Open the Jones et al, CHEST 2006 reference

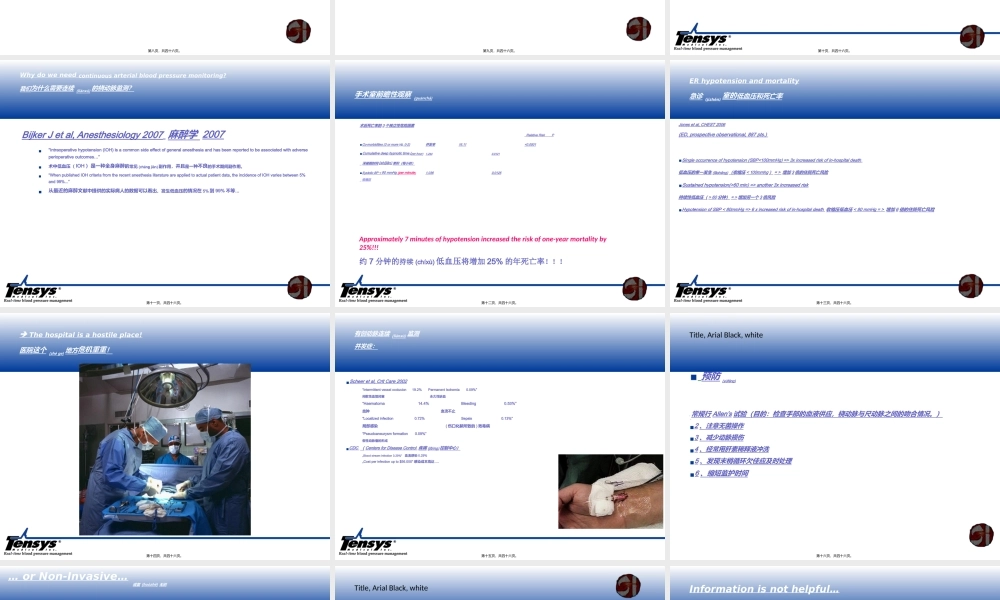[x=702, y=125]
